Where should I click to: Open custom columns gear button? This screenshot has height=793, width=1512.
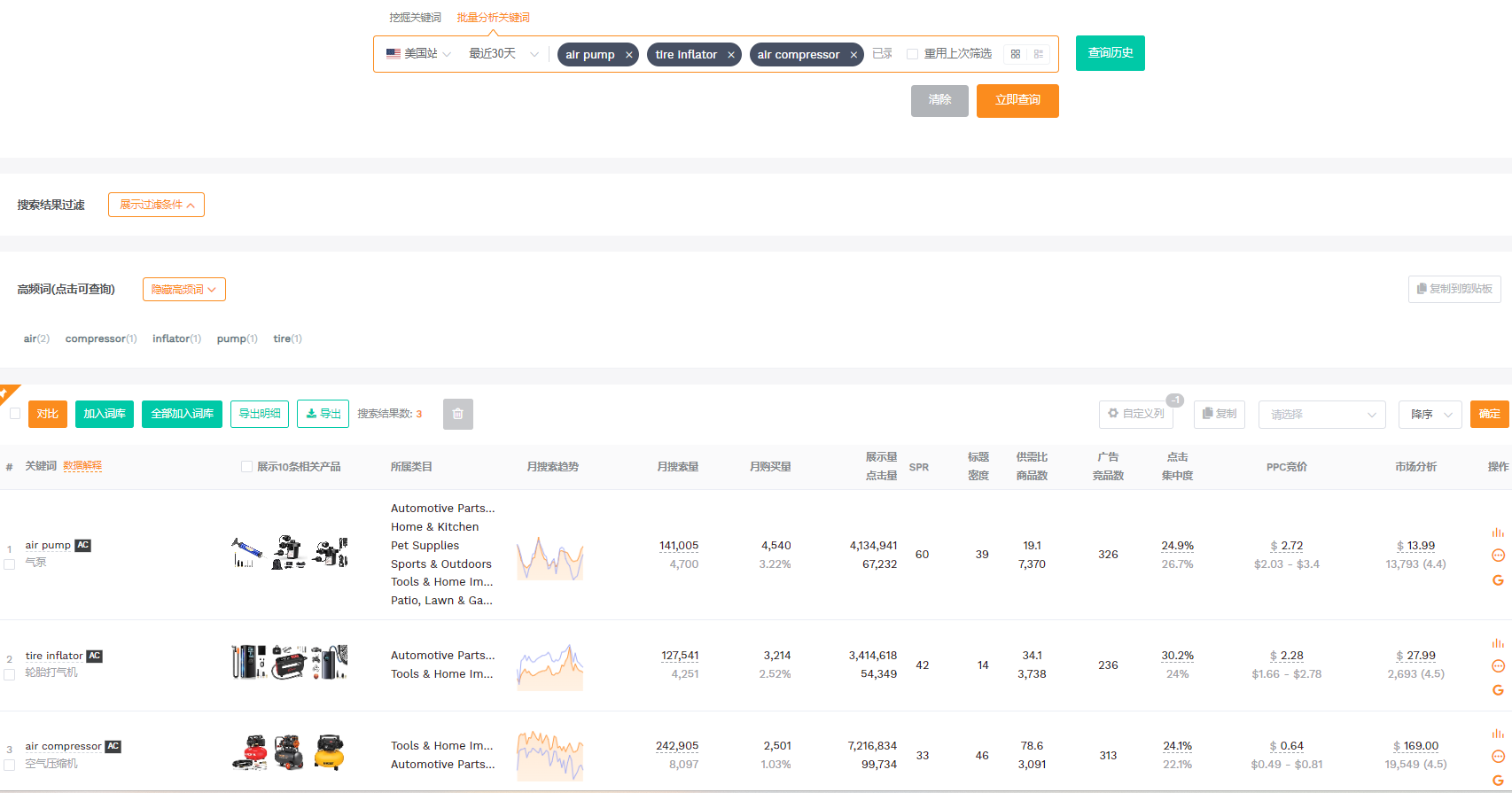[1135, 414]
